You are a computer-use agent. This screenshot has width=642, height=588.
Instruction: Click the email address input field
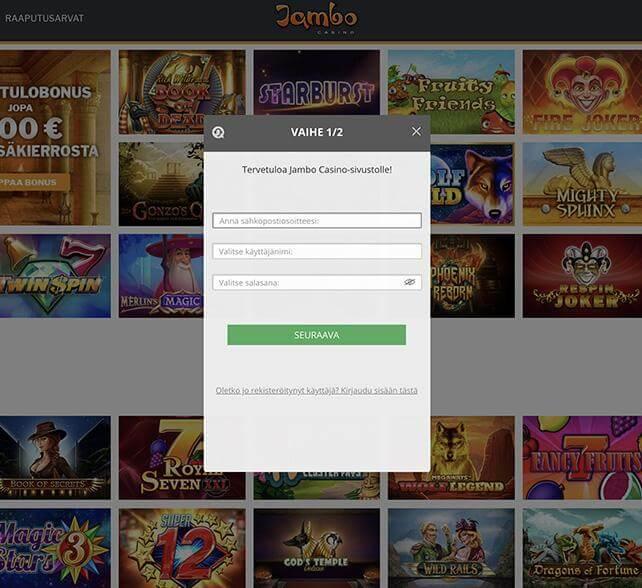(x=316, y=221)
